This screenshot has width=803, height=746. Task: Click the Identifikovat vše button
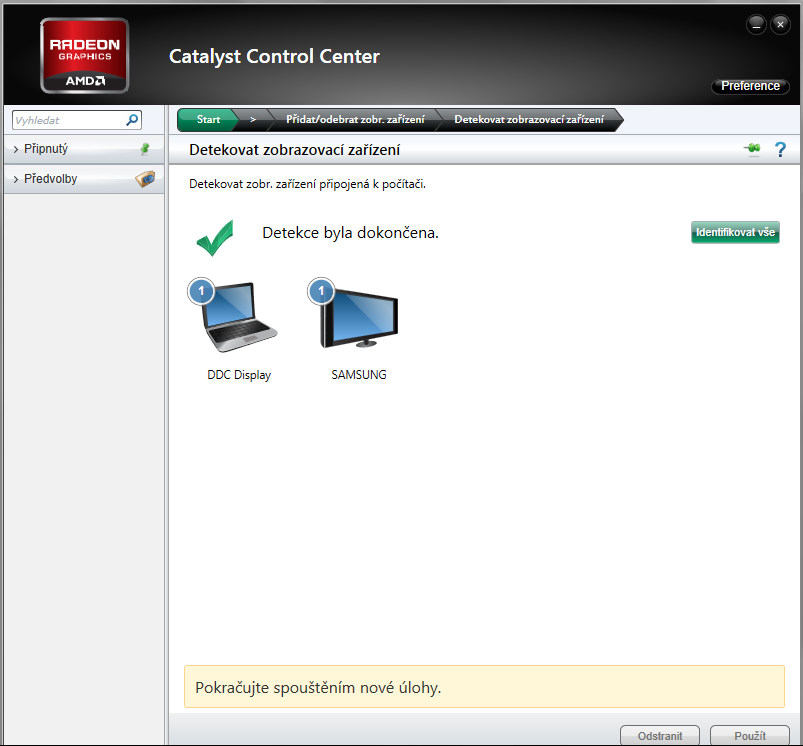point(735,232)
